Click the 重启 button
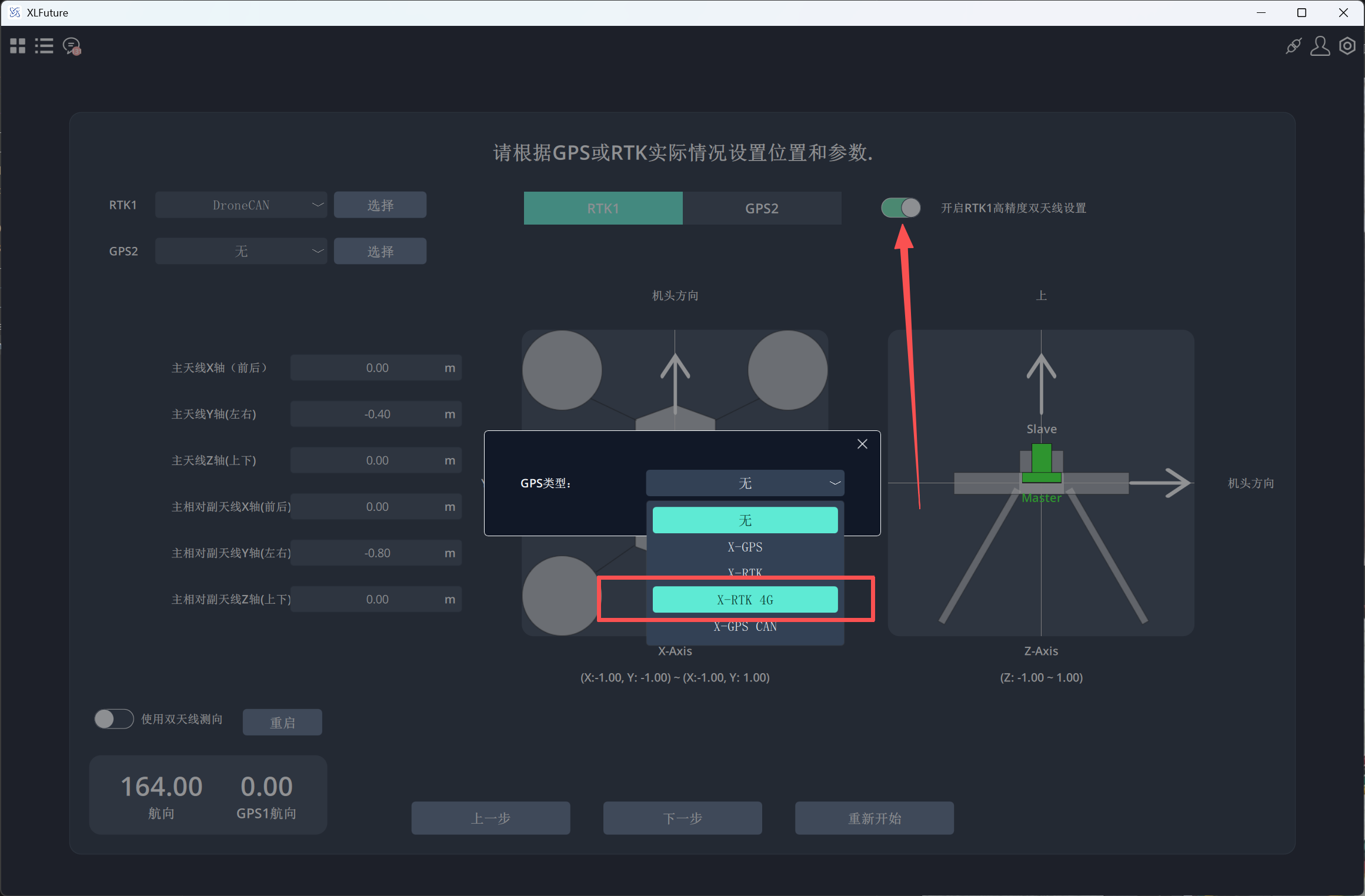 282,722
